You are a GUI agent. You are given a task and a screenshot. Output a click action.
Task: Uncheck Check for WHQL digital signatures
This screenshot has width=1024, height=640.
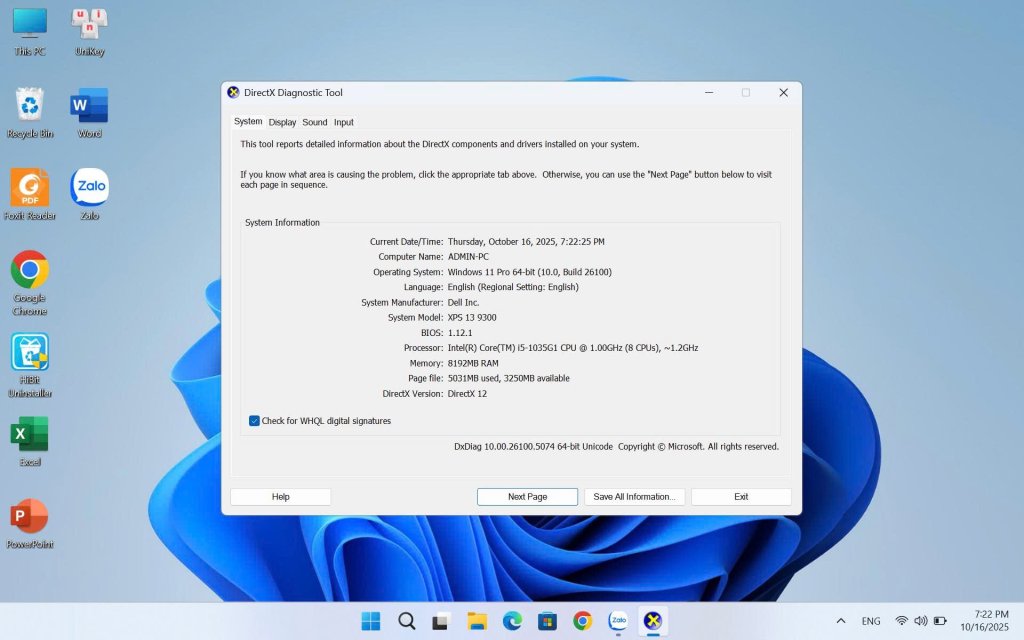click(x=255, y=421)
